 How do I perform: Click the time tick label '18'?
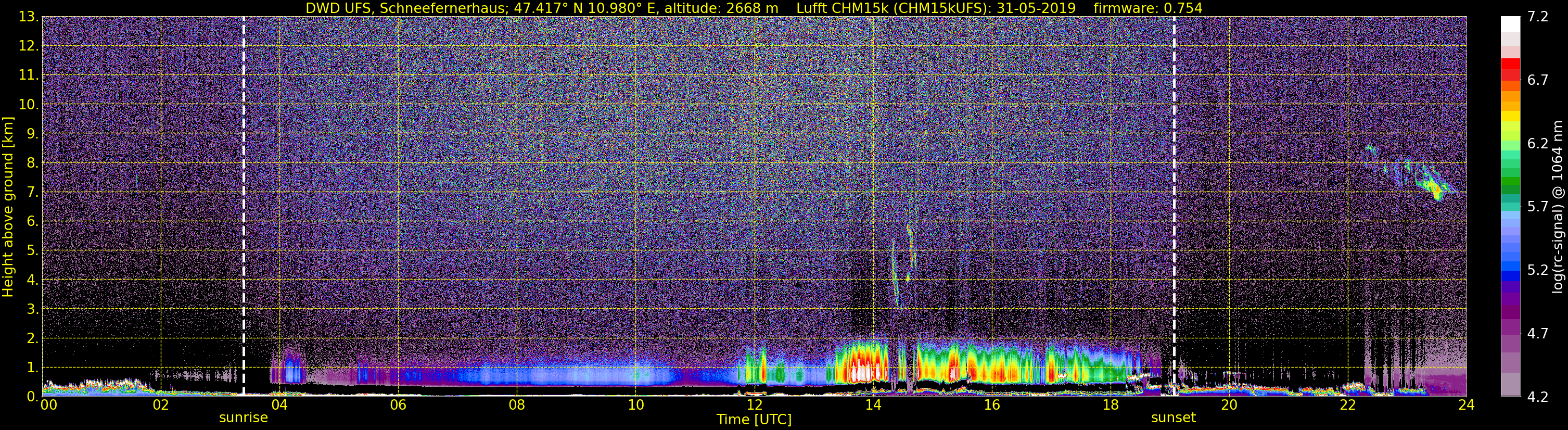(x=1110, y=406)
